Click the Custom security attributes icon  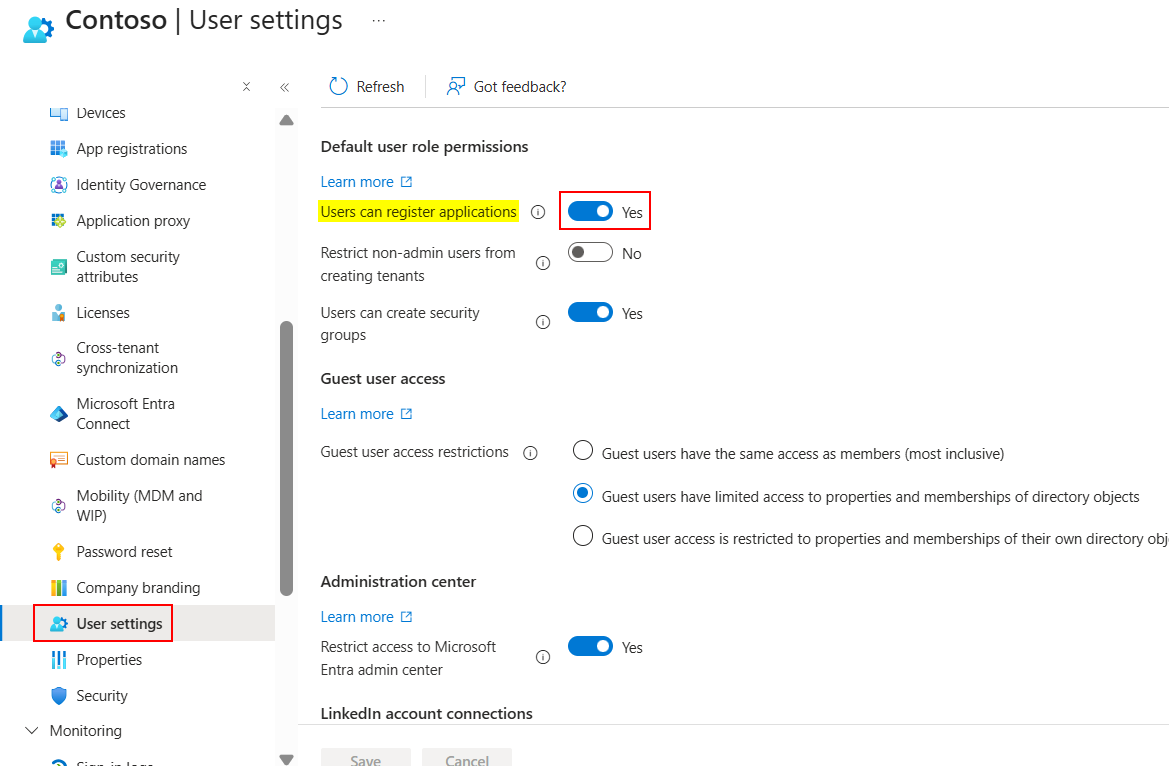[58, 266]
